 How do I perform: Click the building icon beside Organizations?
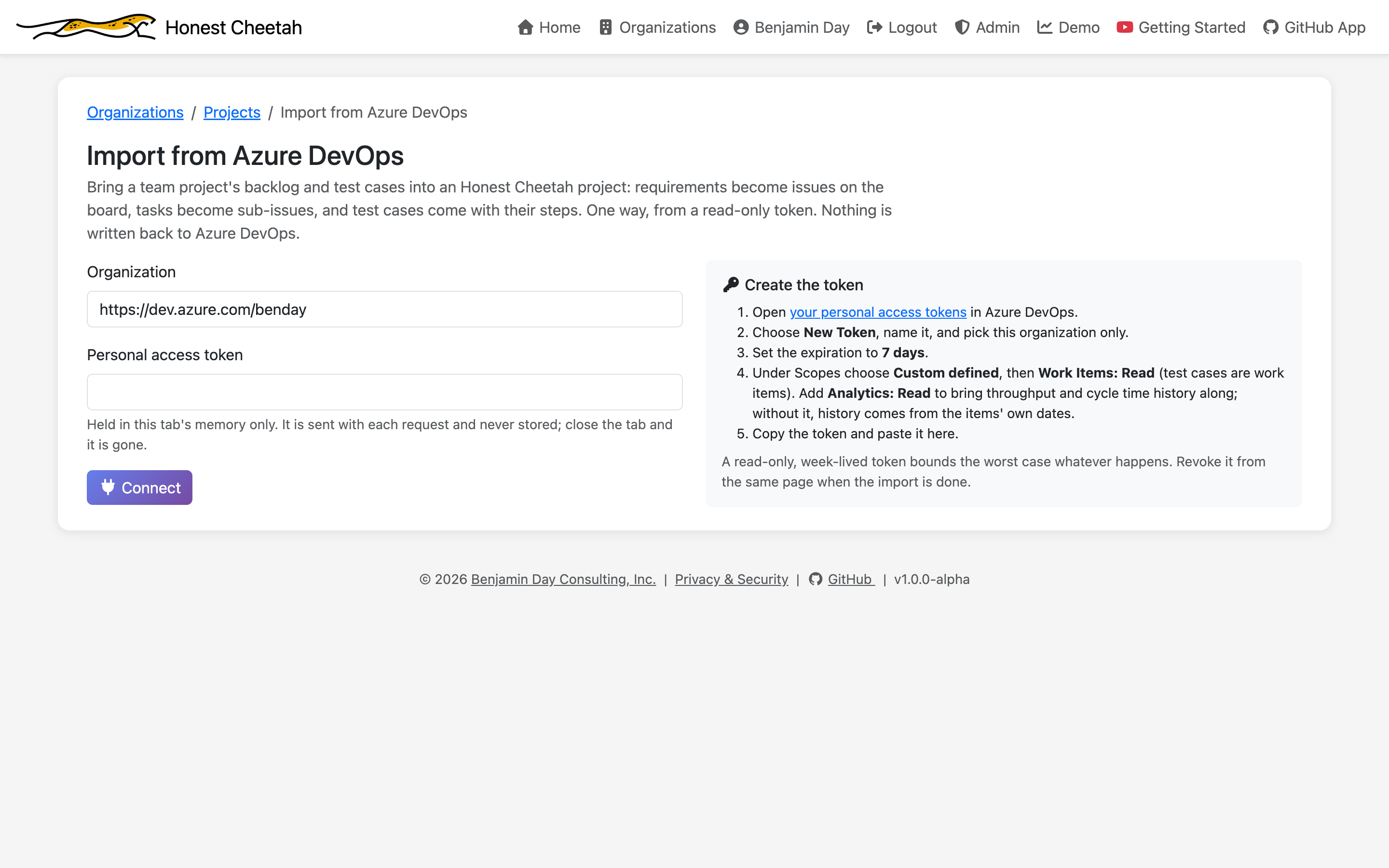pos(606,27)
